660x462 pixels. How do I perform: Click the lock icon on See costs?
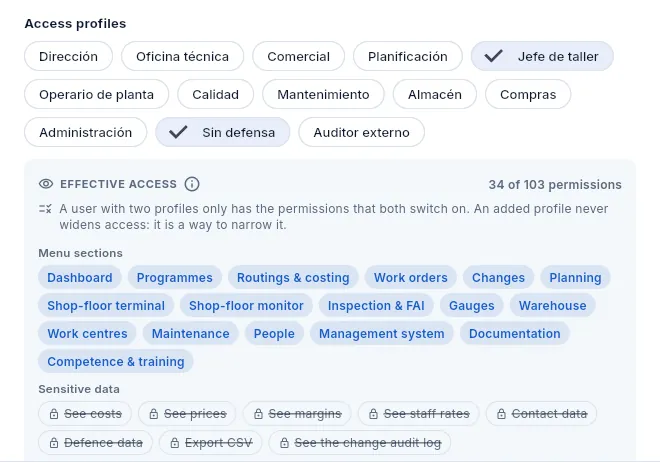(54, 414)
